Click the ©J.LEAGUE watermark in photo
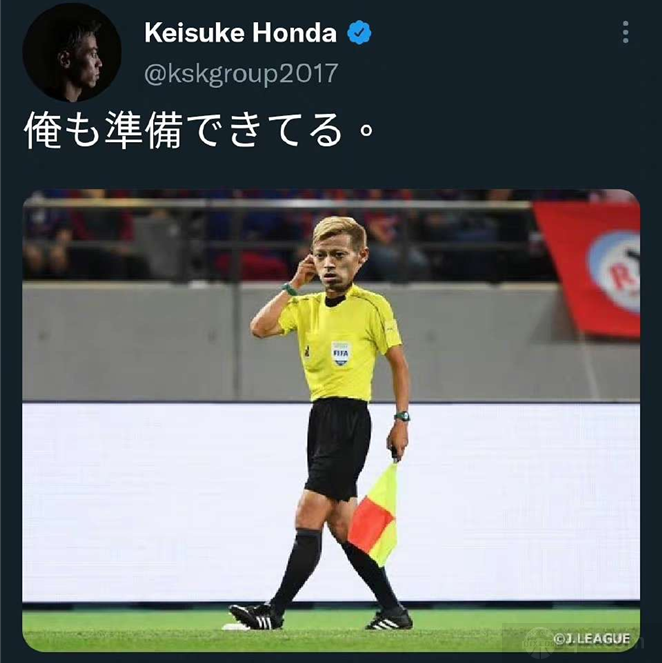662x663 pixels. click(592, 638)
